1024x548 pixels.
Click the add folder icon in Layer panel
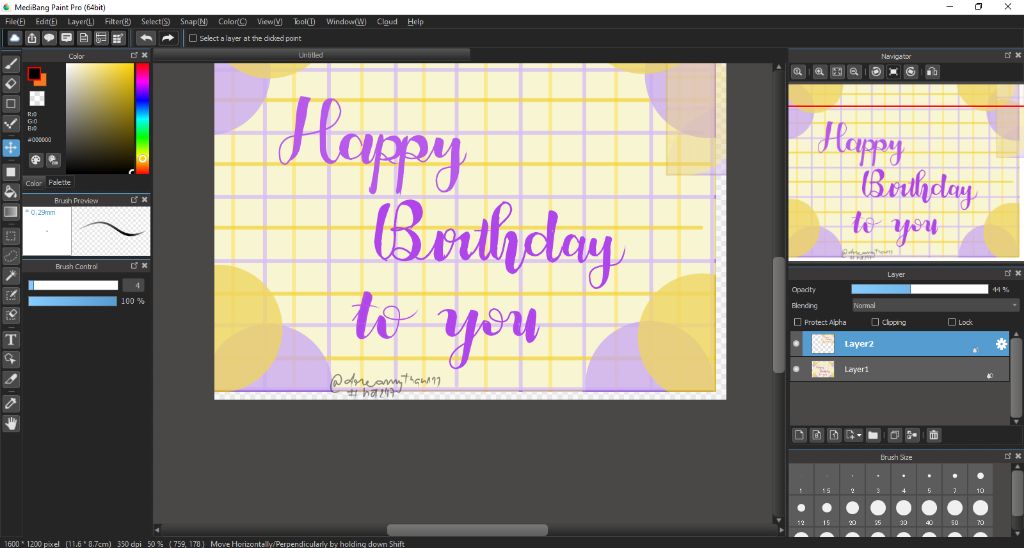873,435
